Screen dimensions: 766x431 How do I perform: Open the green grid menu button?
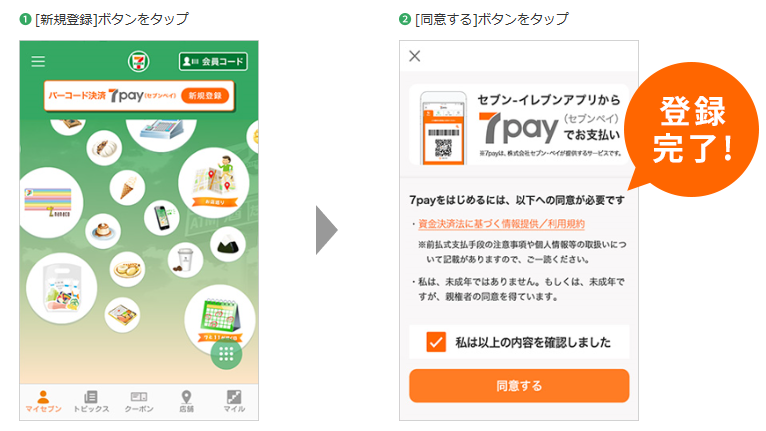tap(226, 354)
